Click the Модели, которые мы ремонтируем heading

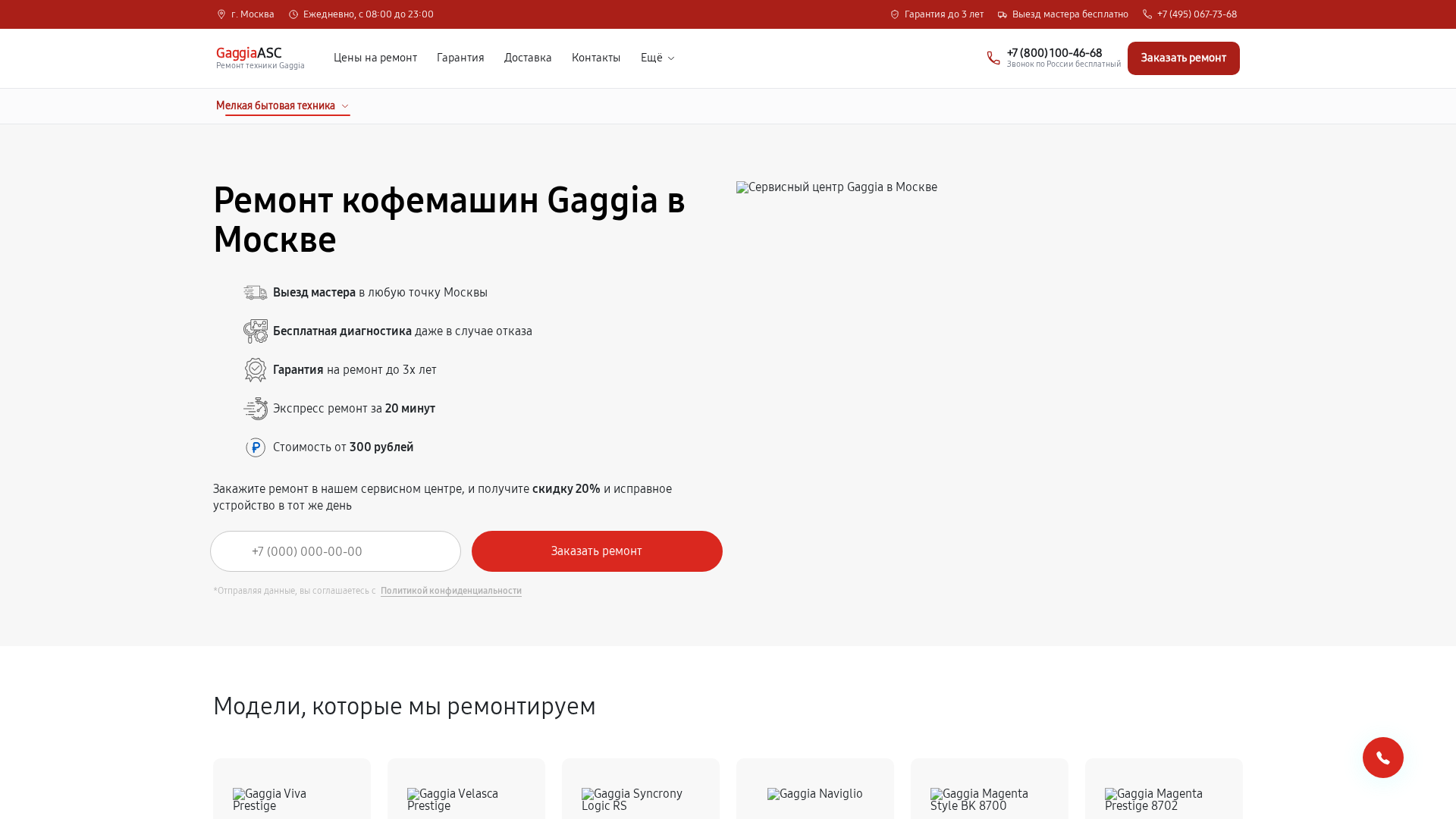(404, 706)
